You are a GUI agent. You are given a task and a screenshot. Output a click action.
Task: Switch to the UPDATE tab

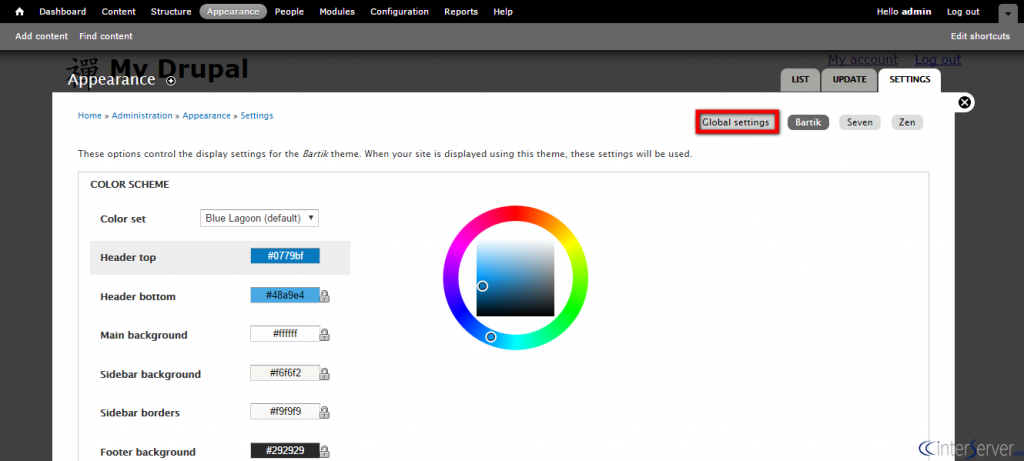[850, 80]
